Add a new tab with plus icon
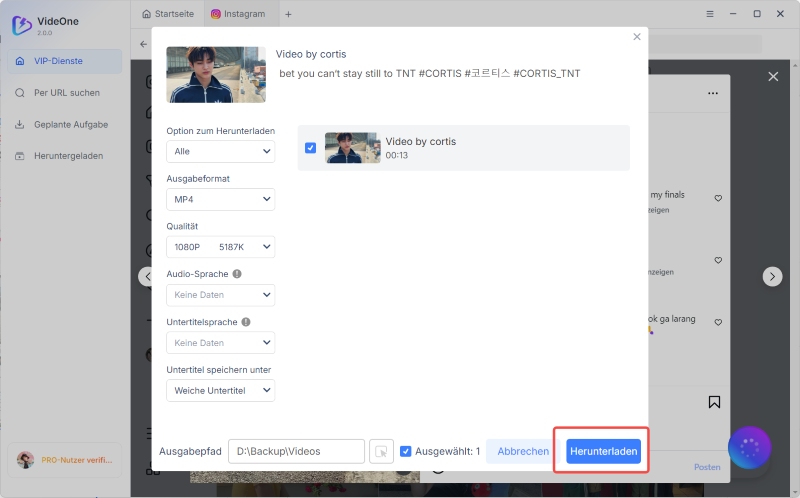The height and width of the screenshot is (498, 800). (x=288, y=14)
